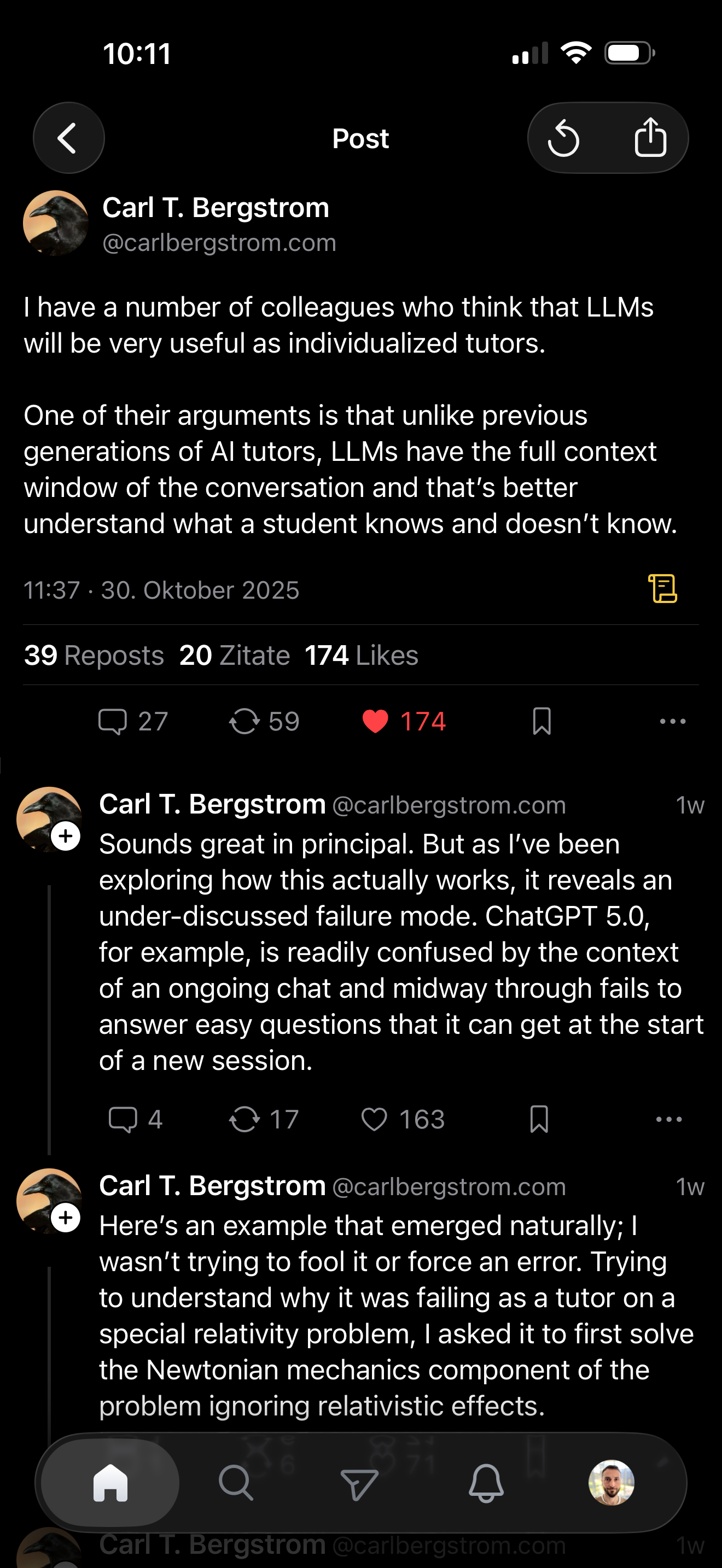722x1568 pixels.
Task: Open more options for the main post
Action: tap(672, 721)
